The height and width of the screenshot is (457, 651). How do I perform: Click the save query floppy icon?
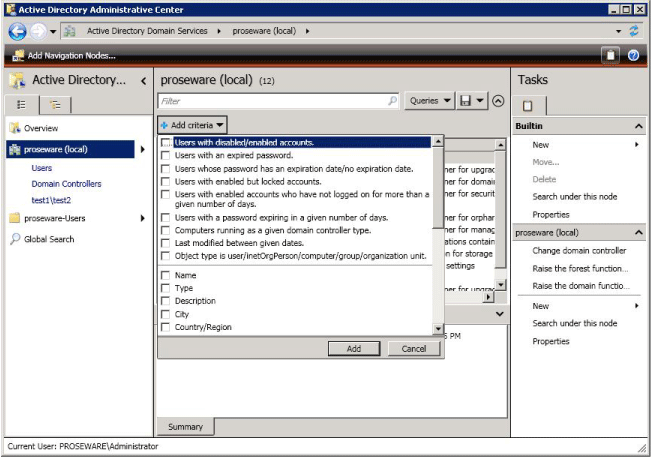point(465,101)
